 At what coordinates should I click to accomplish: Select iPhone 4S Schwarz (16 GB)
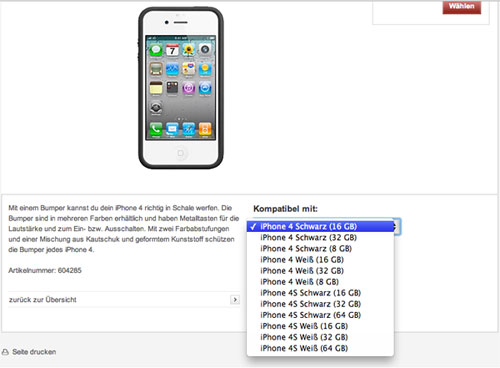tap(320, 293)
